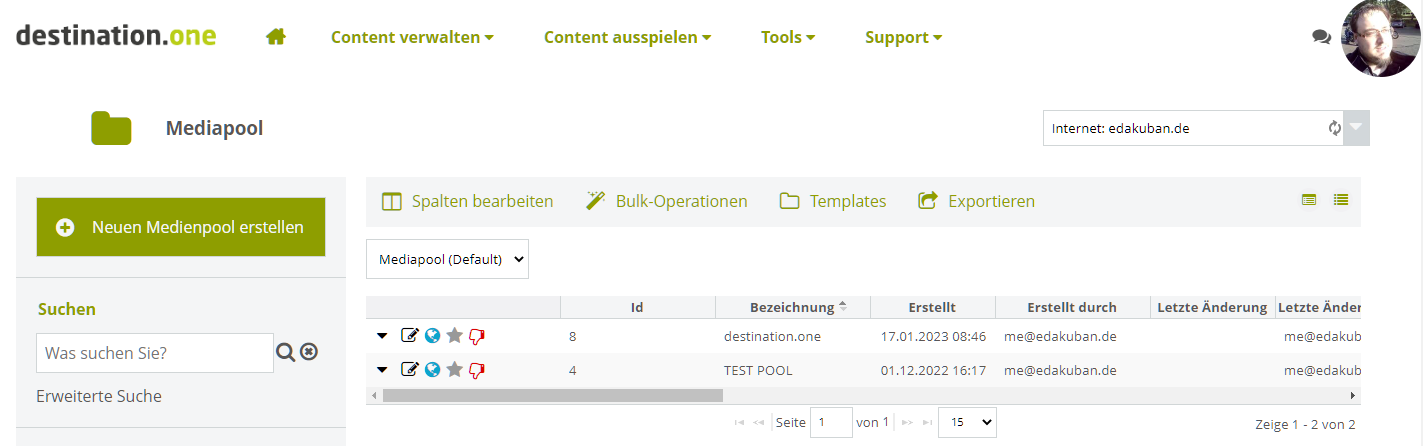Toggle favorite star on TEST POOL row
The width and height of the screenshot is (1423, 446).
tap(454, 370)
